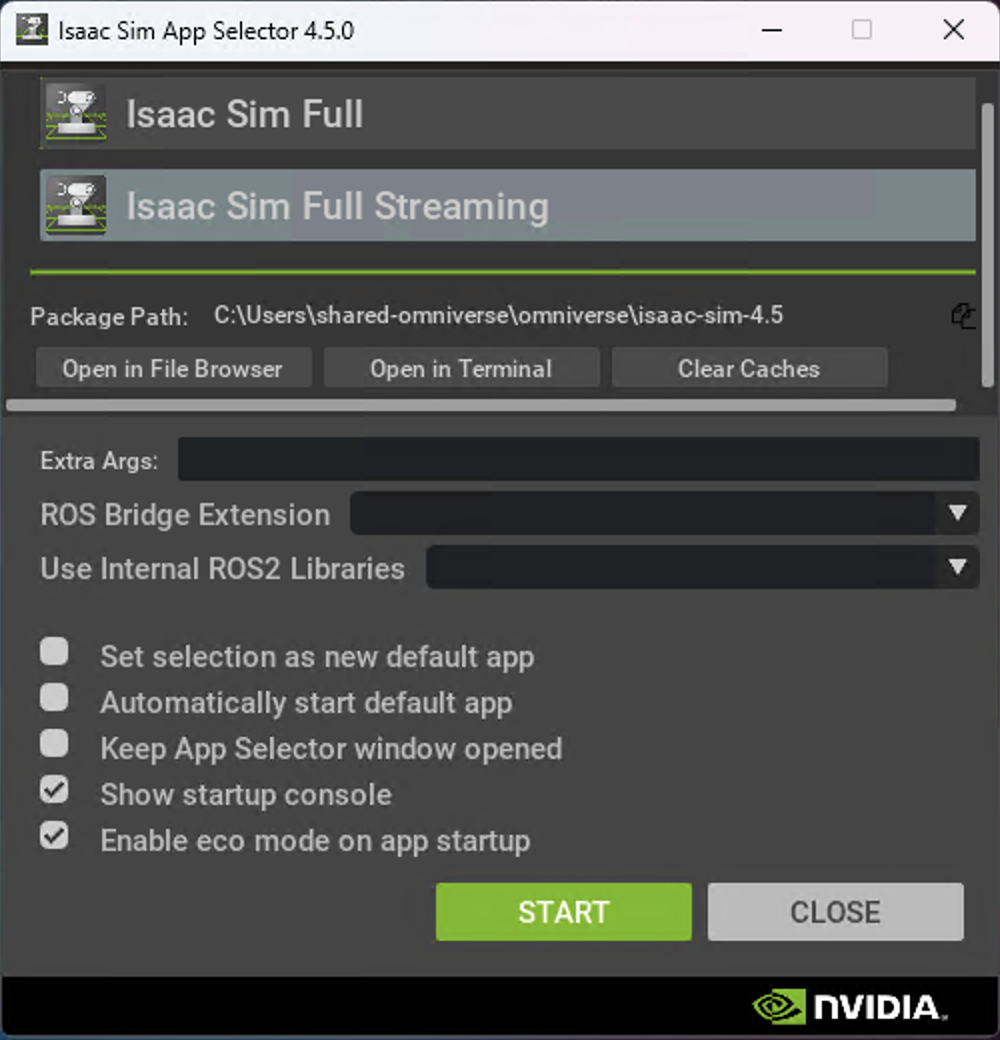Clear the application caches

coord(748,368)
